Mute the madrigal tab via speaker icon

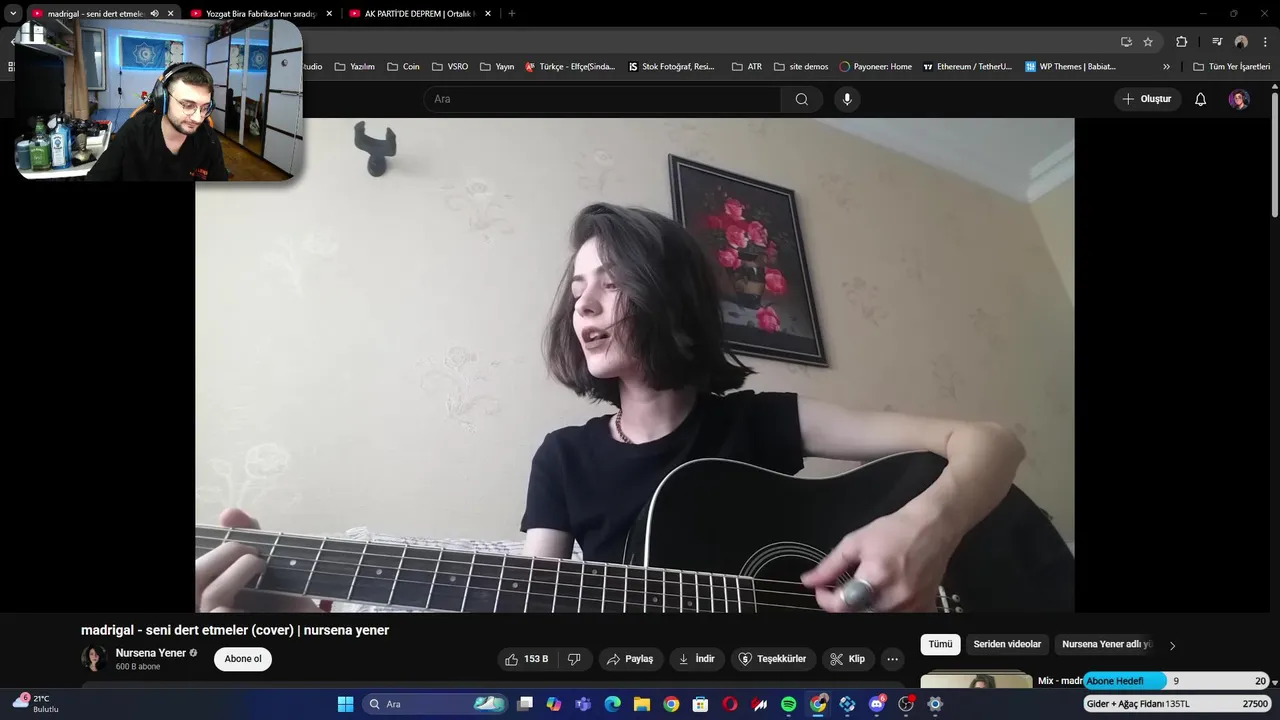[154, 14]
